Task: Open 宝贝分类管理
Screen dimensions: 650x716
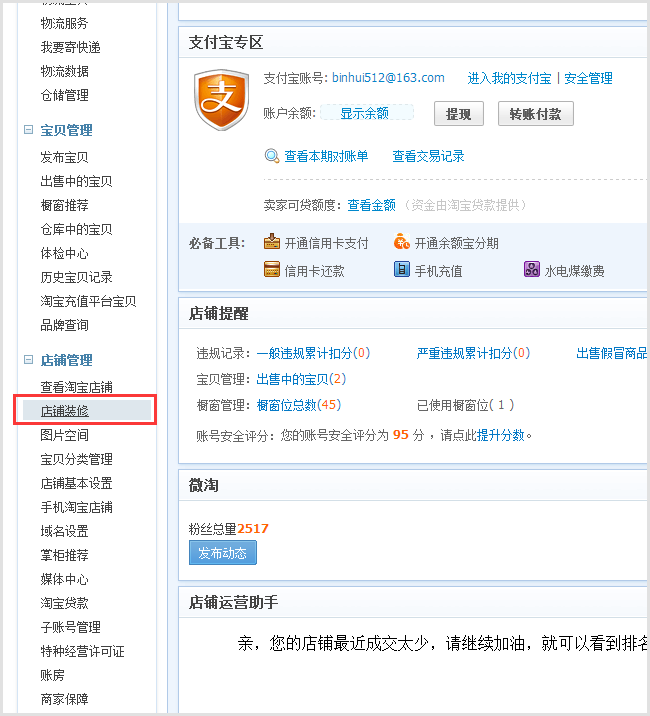Action: tap(76, 459)
